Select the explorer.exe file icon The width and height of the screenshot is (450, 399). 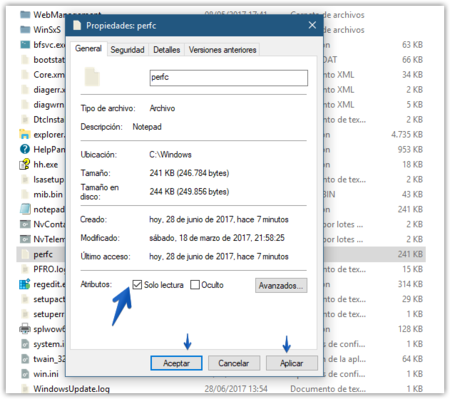(x=25, y=134)
